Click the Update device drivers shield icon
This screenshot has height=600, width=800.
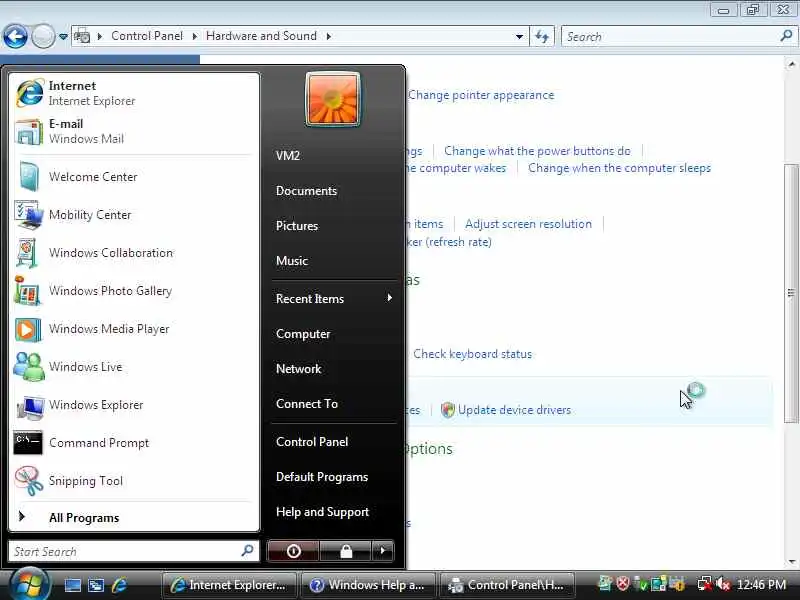[447, 410]
